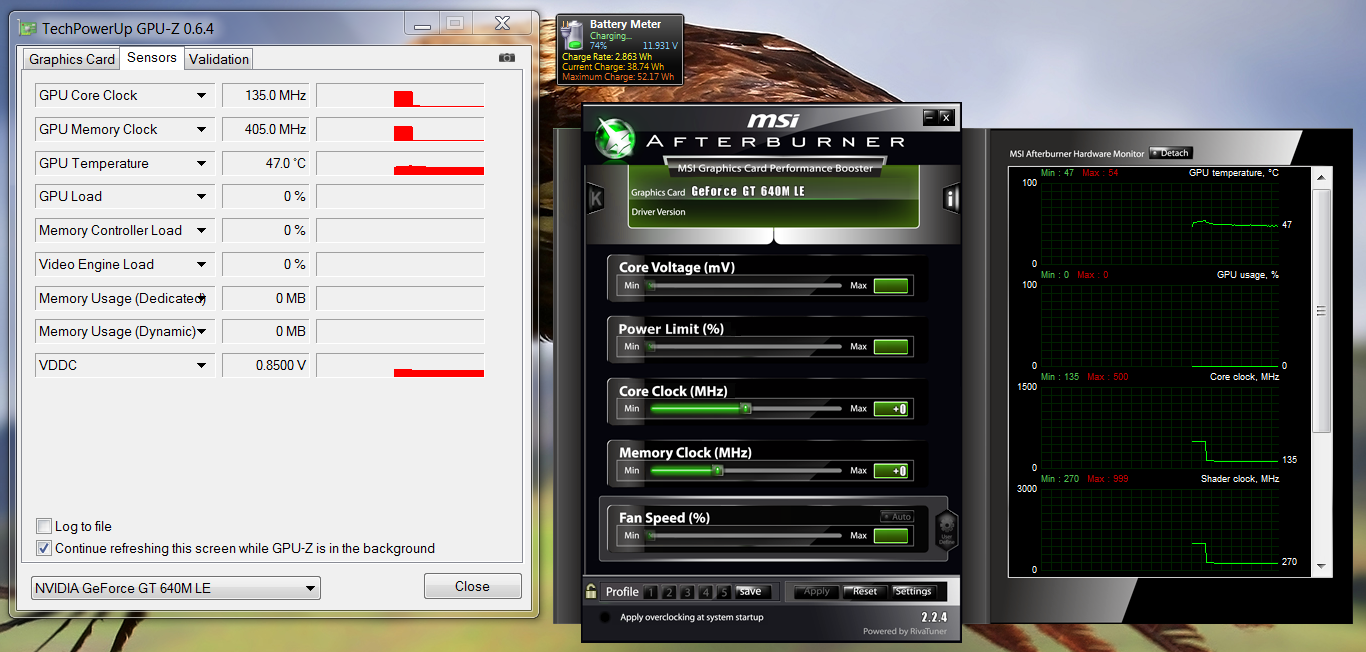1366x652 pixels.
Task: Switch to the Sensors tab
Action: 152,58
